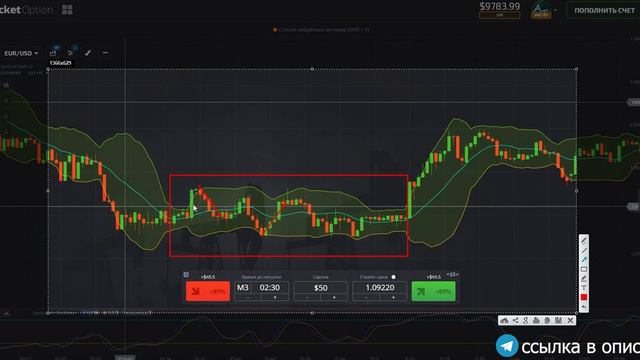The height and width of the screenshot is (360, 640).
Task: Select the Lightshot marker tool
Action: click(584, 278)
